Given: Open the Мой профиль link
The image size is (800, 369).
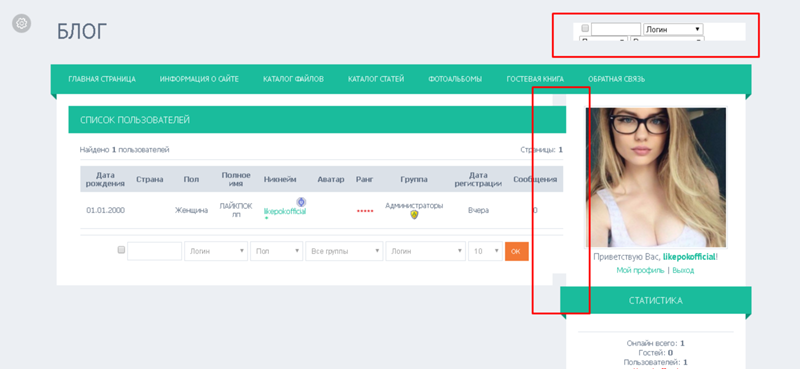Looking at the screenshot, I should click(640, 270).
